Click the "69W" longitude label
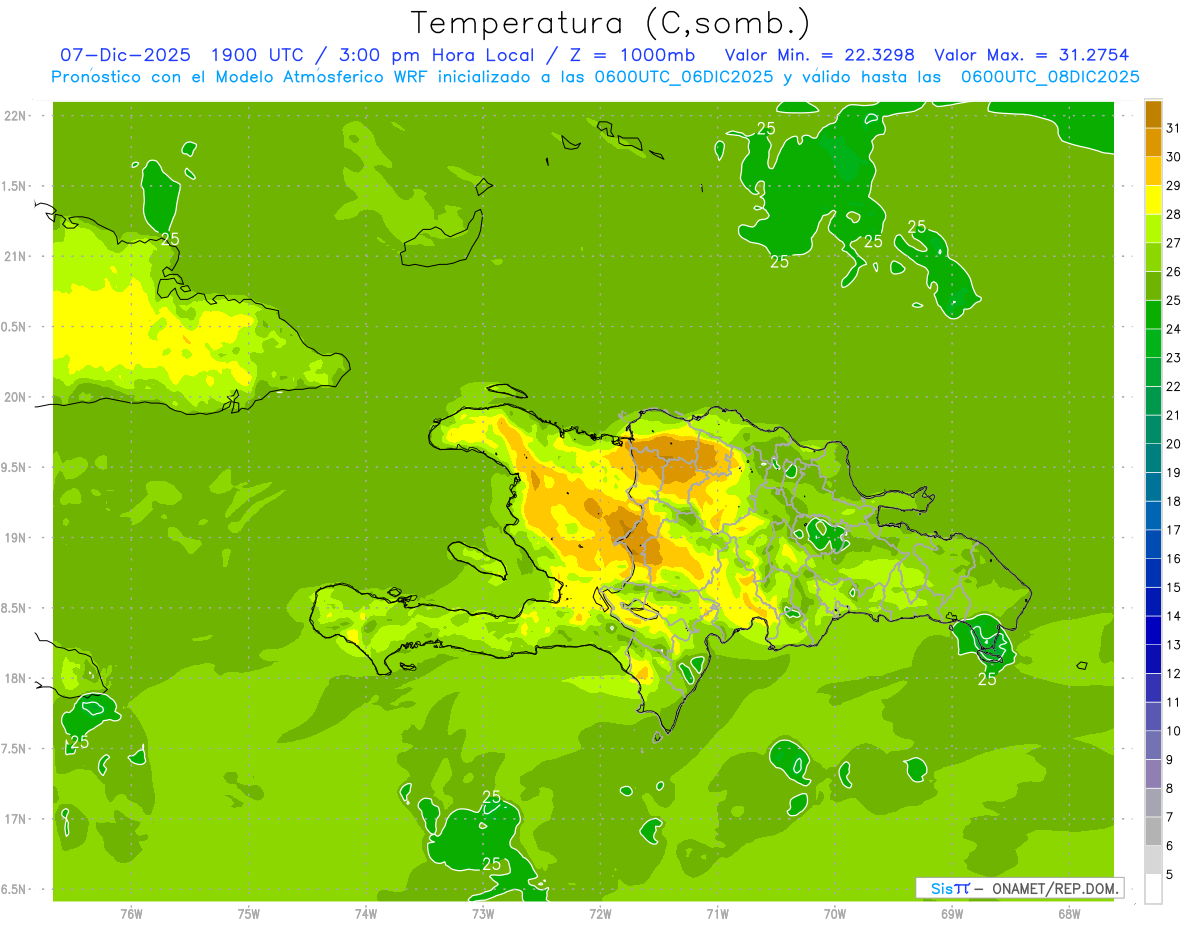Screen dimensions: 1200x927 click(x=952, y=913)
